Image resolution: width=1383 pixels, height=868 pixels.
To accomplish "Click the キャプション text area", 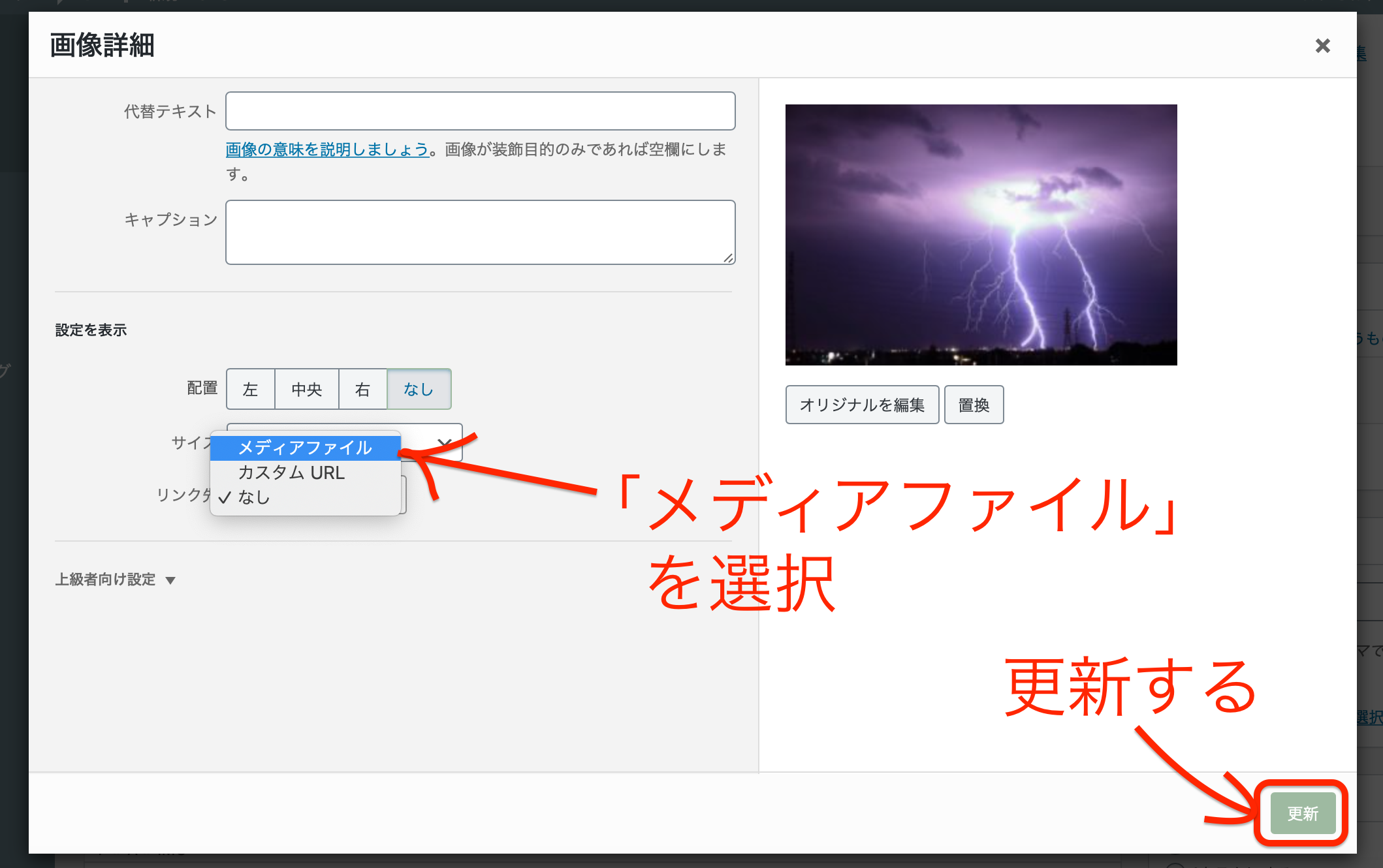I will 480,232.
